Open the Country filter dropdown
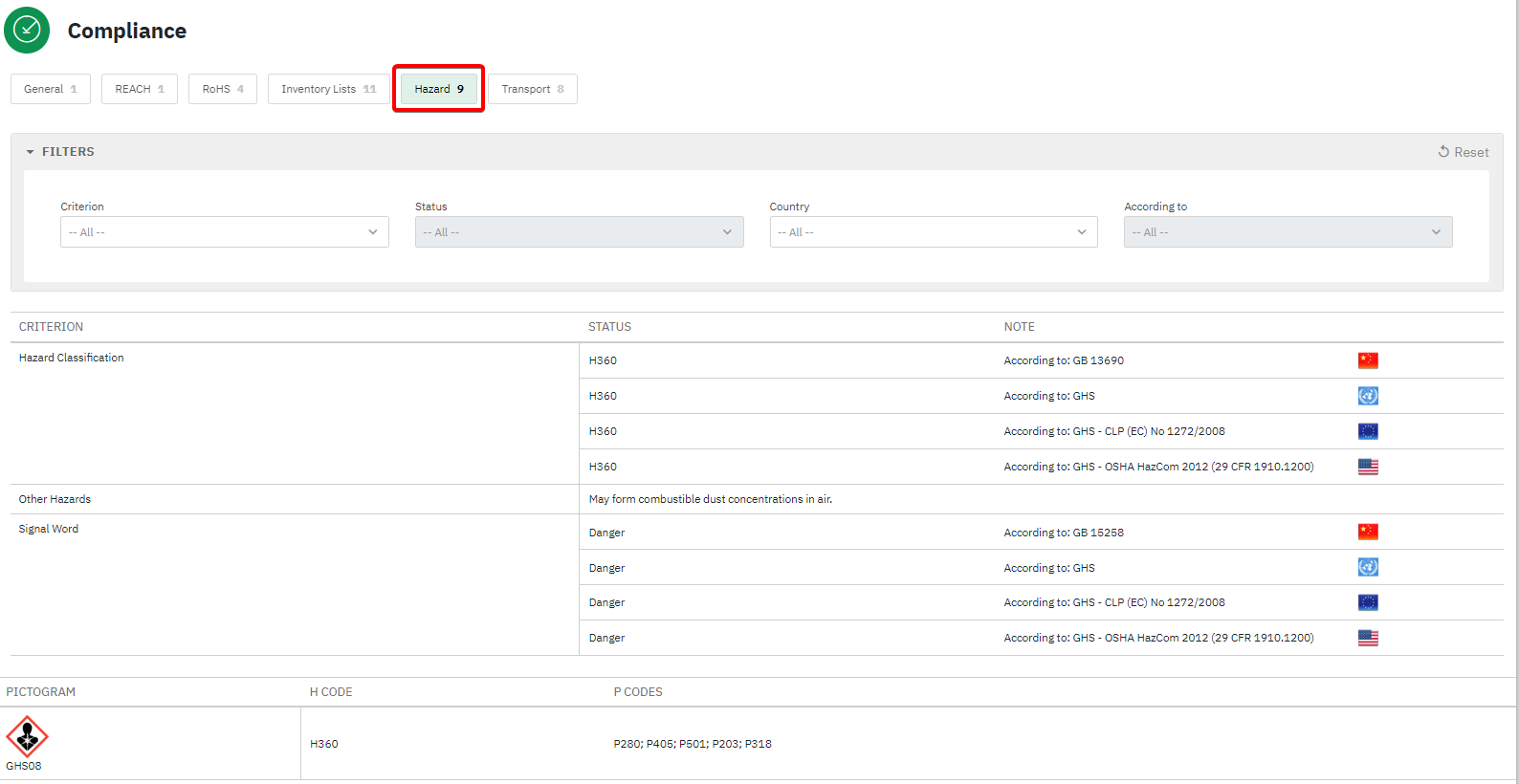The width and height of the screenshot is (1519, 784). [933, 232]
